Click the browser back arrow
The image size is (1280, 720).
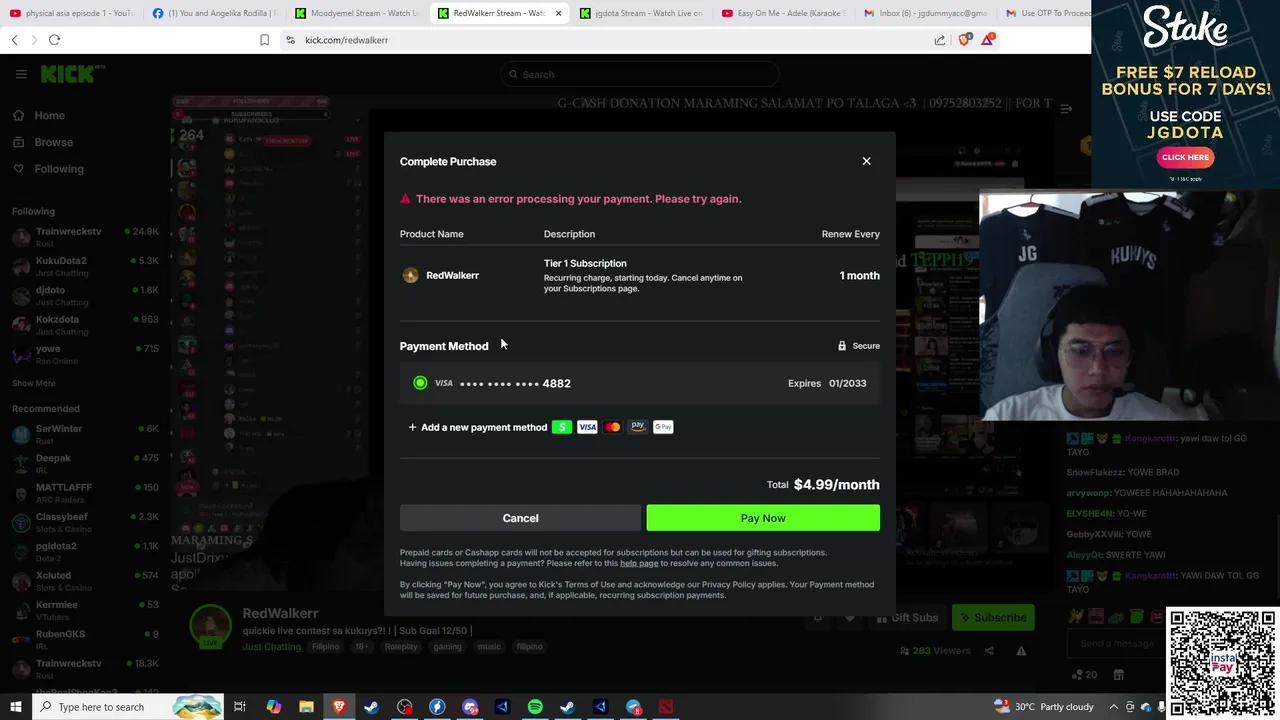15,40
